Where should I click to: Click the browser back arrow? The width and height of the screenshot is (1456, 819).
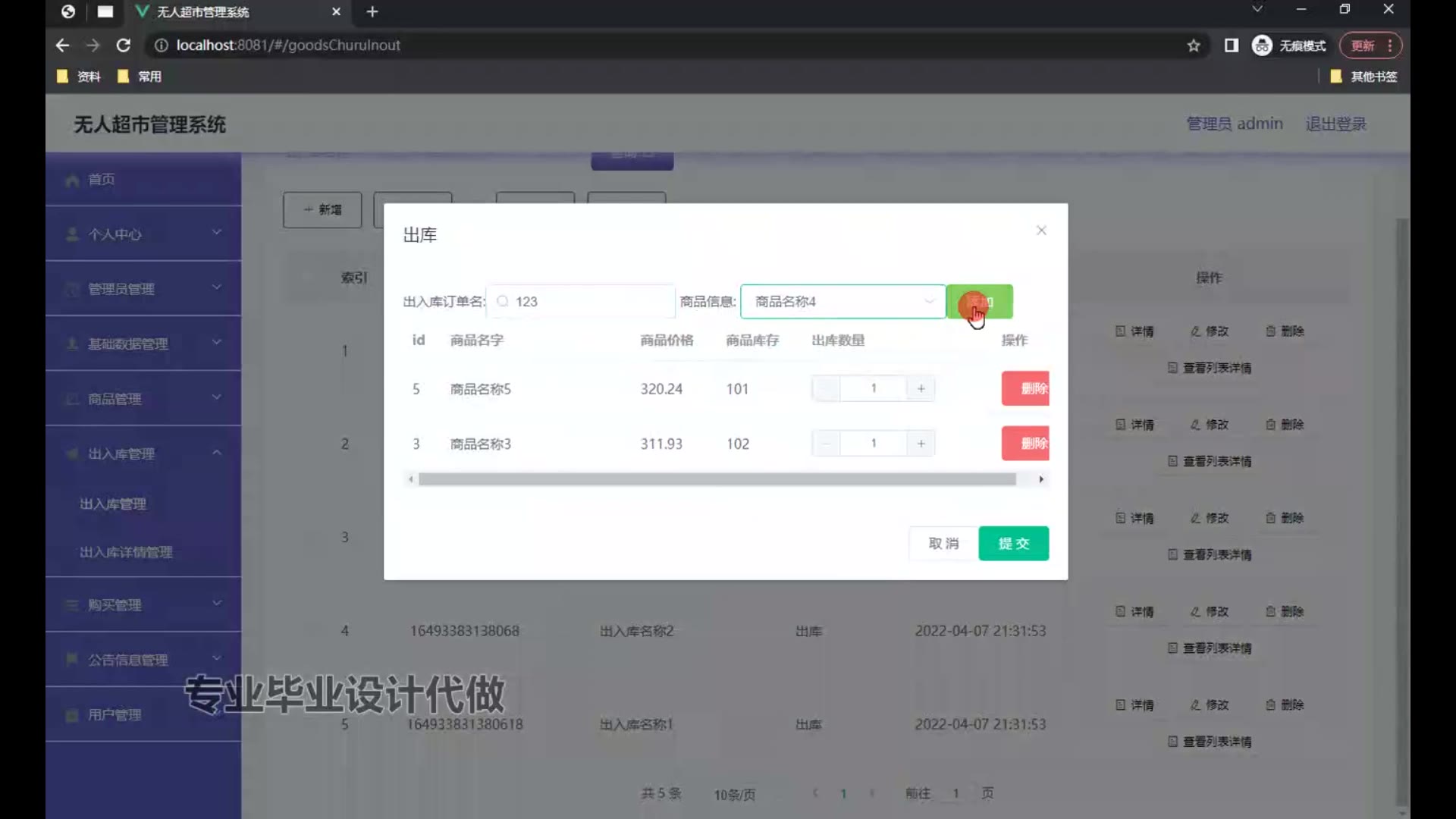point(62,45)
